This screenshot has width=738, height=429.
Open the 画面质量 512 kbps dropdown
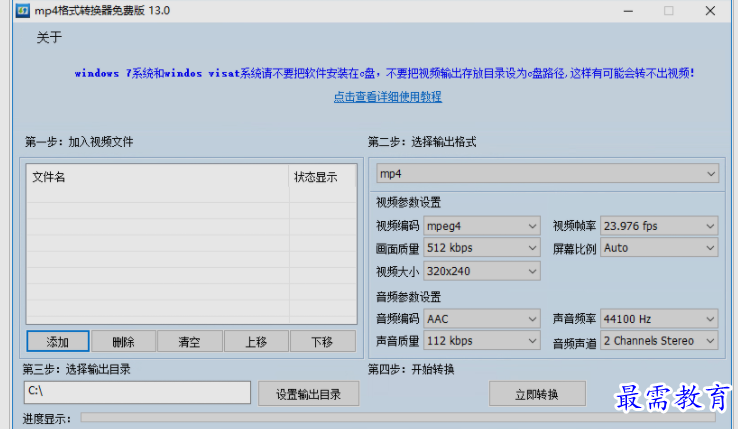(482, 248)
